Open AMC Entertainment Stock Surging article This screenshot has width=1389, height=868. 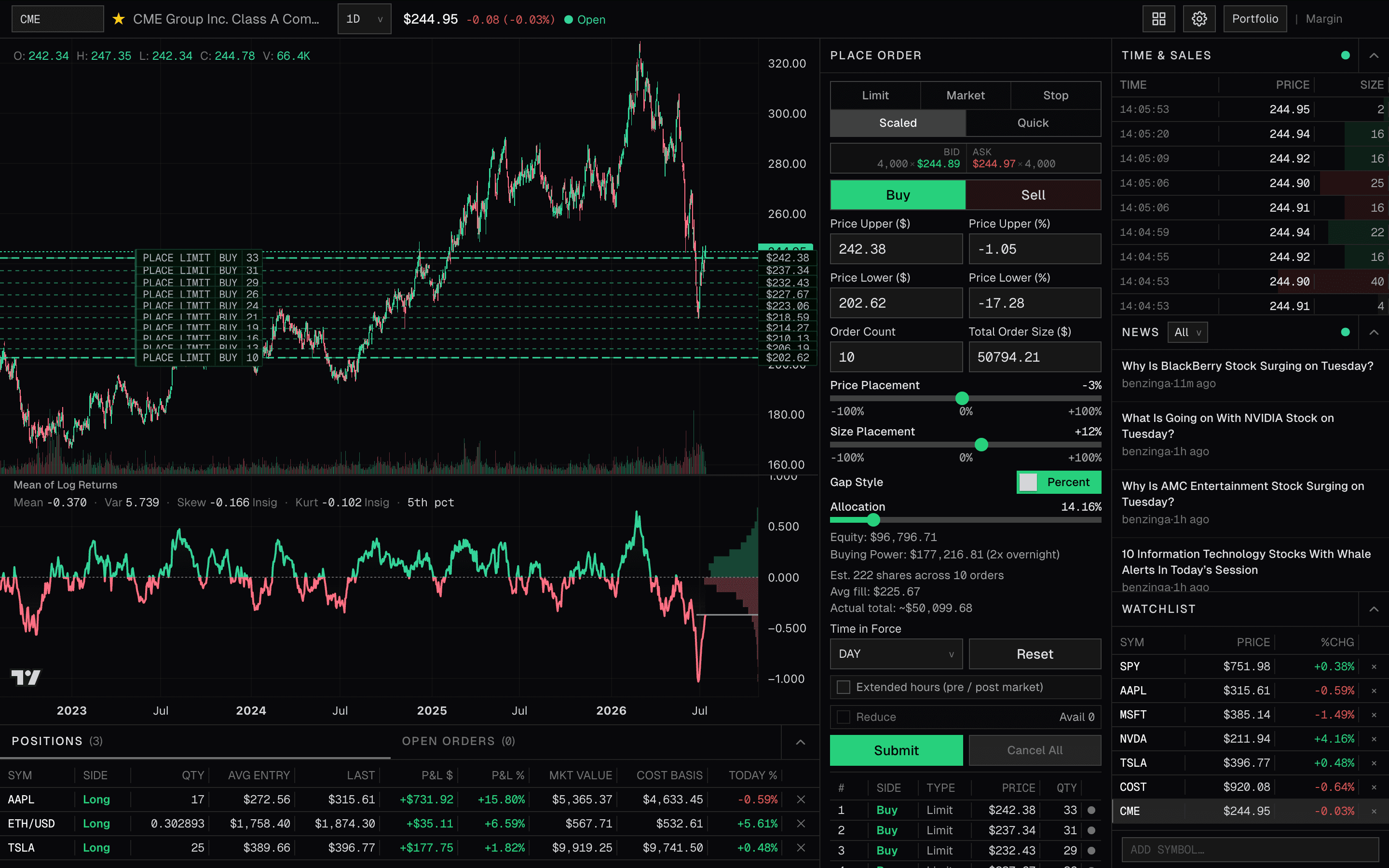(1243, 494)
